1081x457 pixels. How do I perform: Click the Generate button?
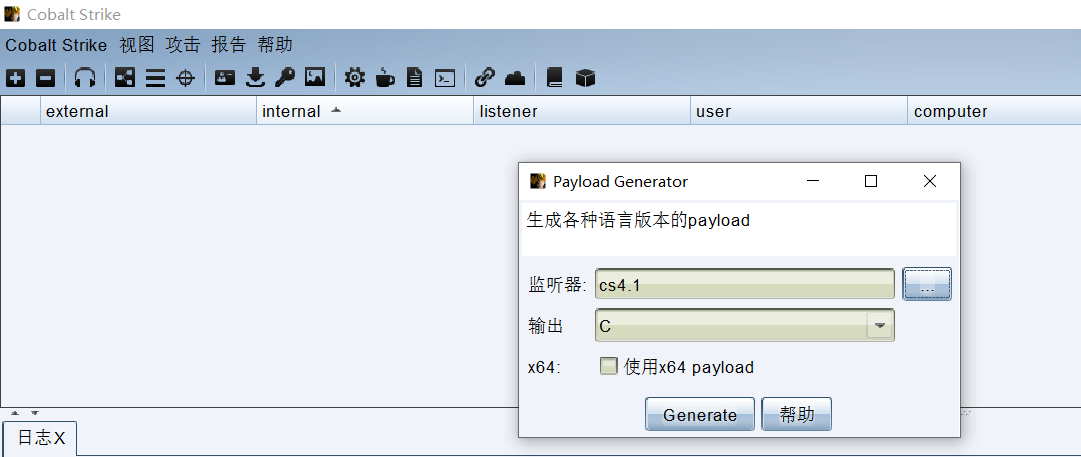coord(700,414)
